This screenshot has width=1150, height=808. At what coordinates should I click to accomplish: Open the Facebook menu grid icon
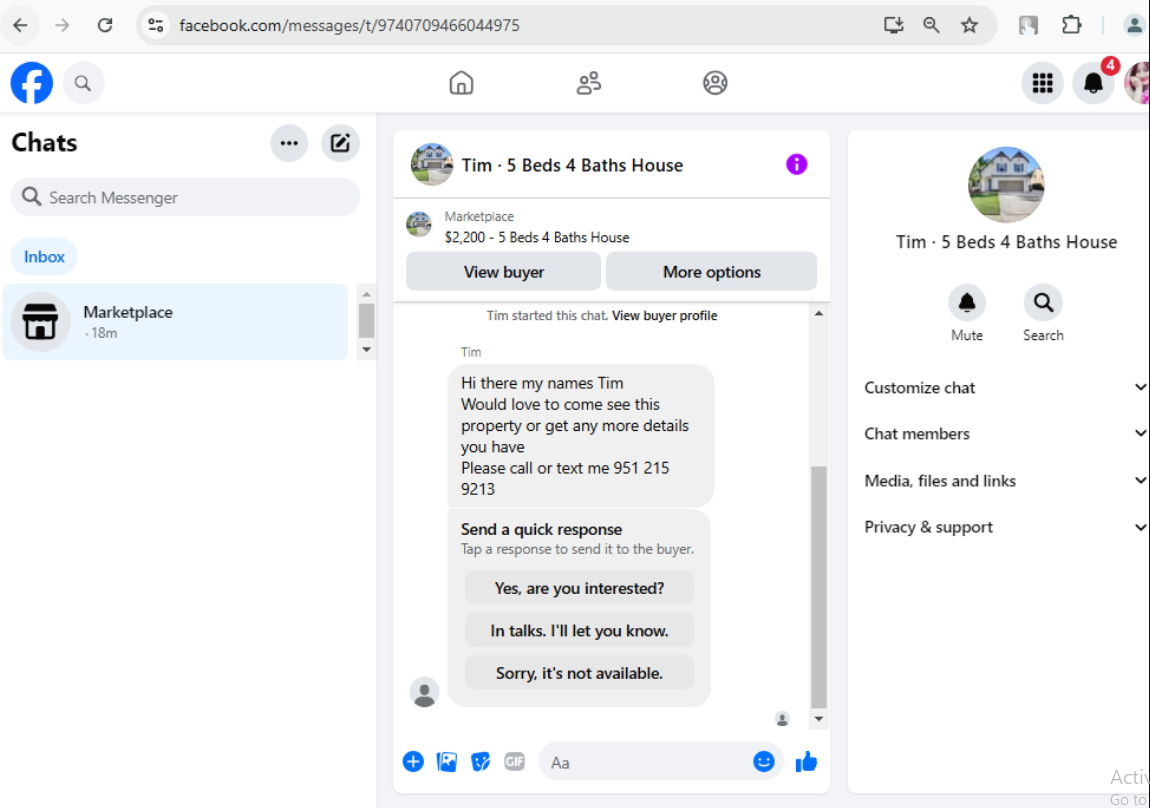point(1042,83)
